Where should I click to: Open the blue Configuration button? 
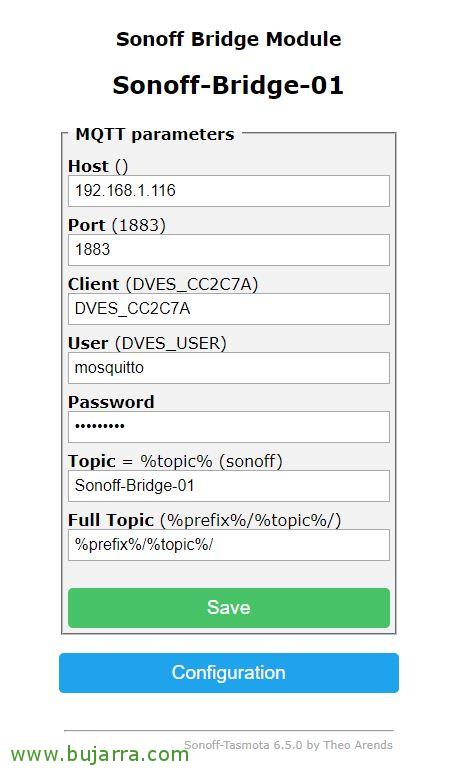coord(229,673)
